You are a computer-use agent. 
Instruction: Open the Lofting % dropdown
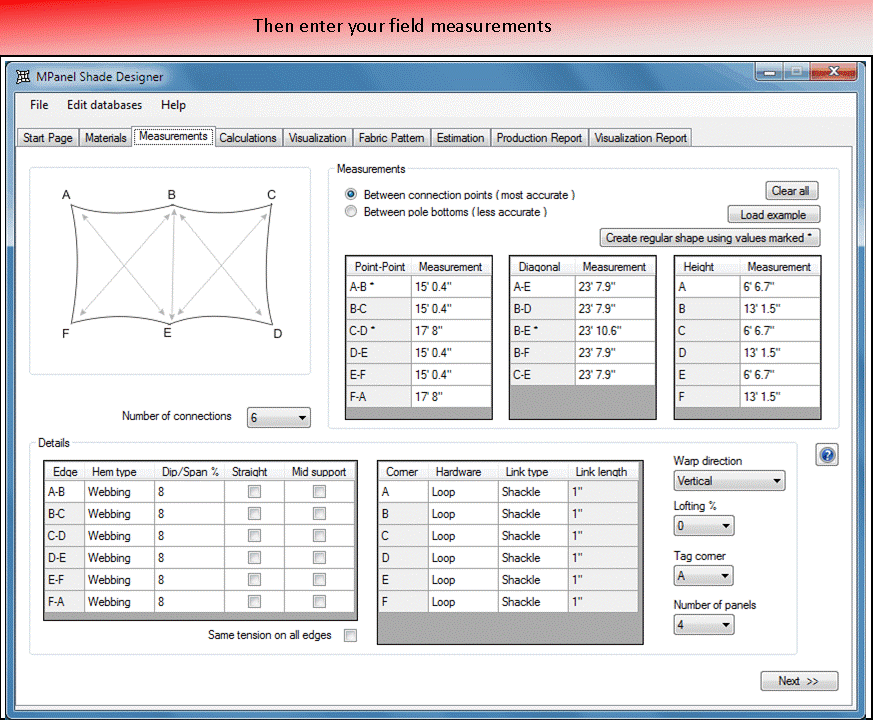(704, 526)
